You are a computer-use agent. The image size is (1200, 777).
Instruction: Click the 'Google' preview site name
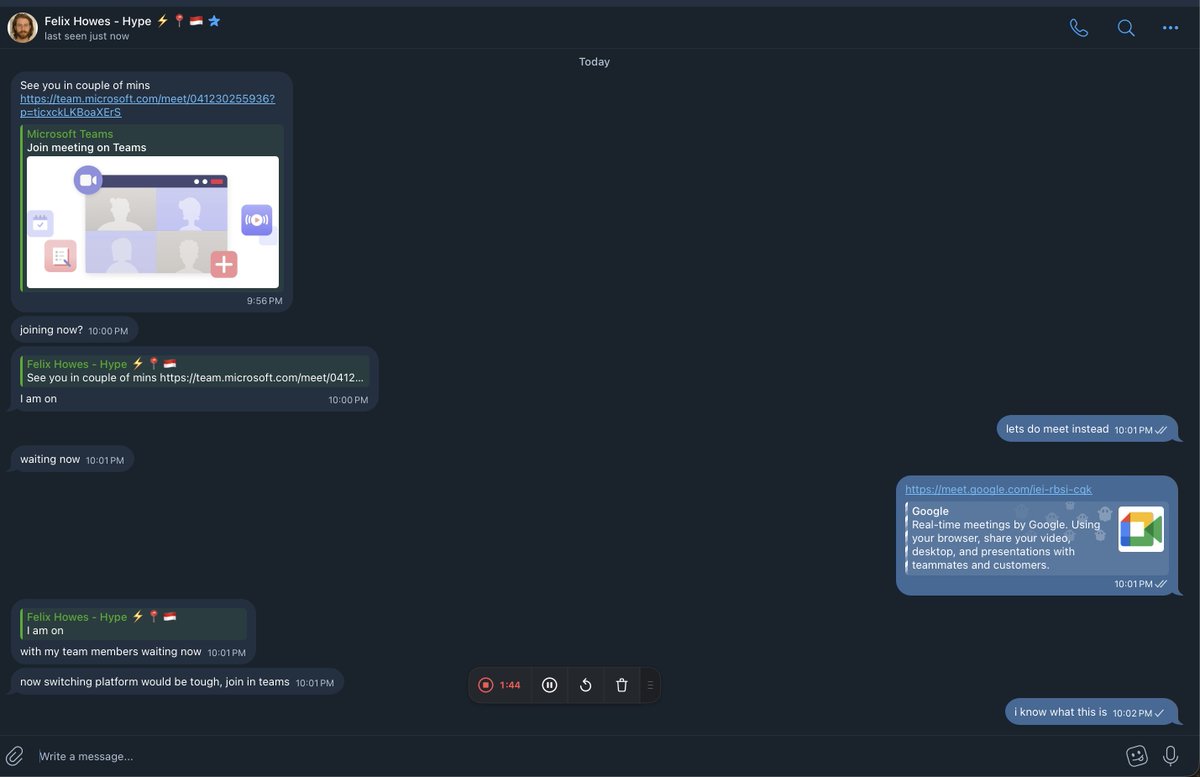tap(930, 511)
